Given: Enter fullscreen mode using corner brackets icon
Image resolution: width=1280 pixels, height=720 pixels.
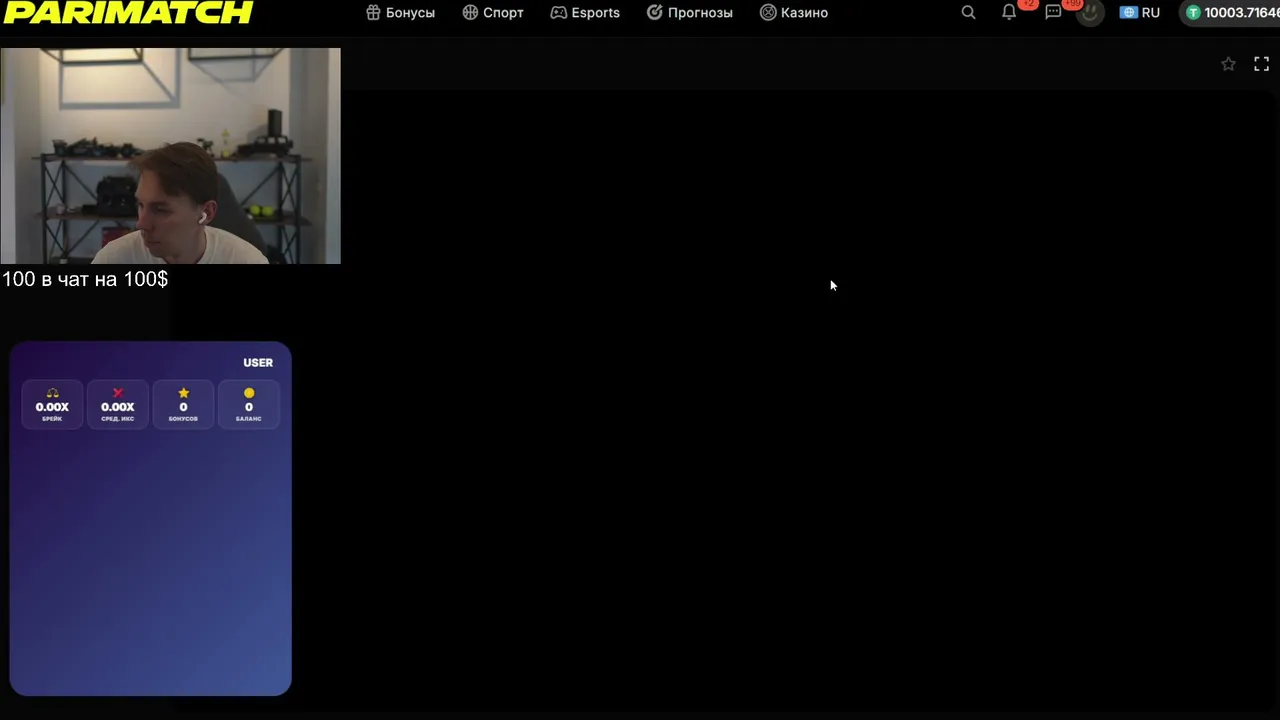Looking at the screenshot, I should (1261, 64).
